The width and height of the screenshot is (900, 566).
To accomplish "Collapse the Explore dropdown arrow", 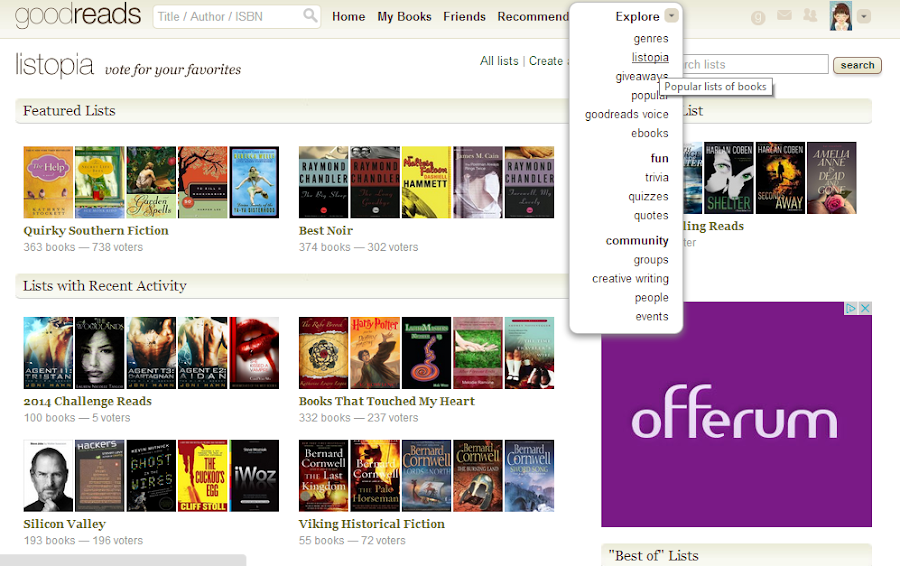I will click(671, 15).
